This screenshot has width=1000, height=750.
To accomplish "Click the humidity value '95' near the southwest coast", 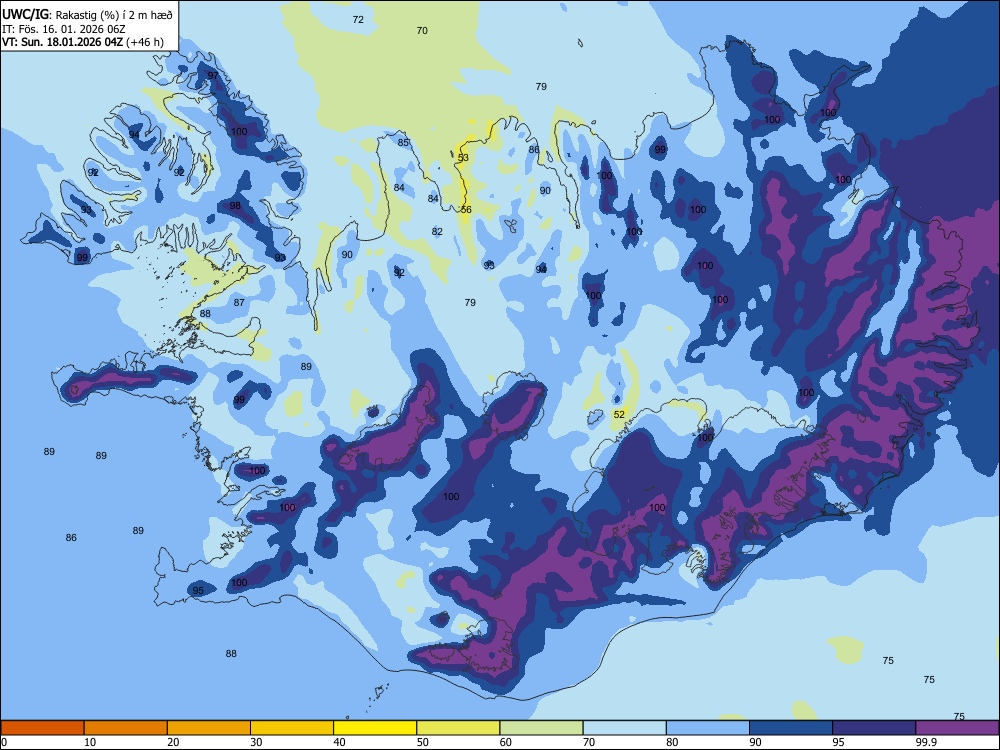I will tap(198, 591).
